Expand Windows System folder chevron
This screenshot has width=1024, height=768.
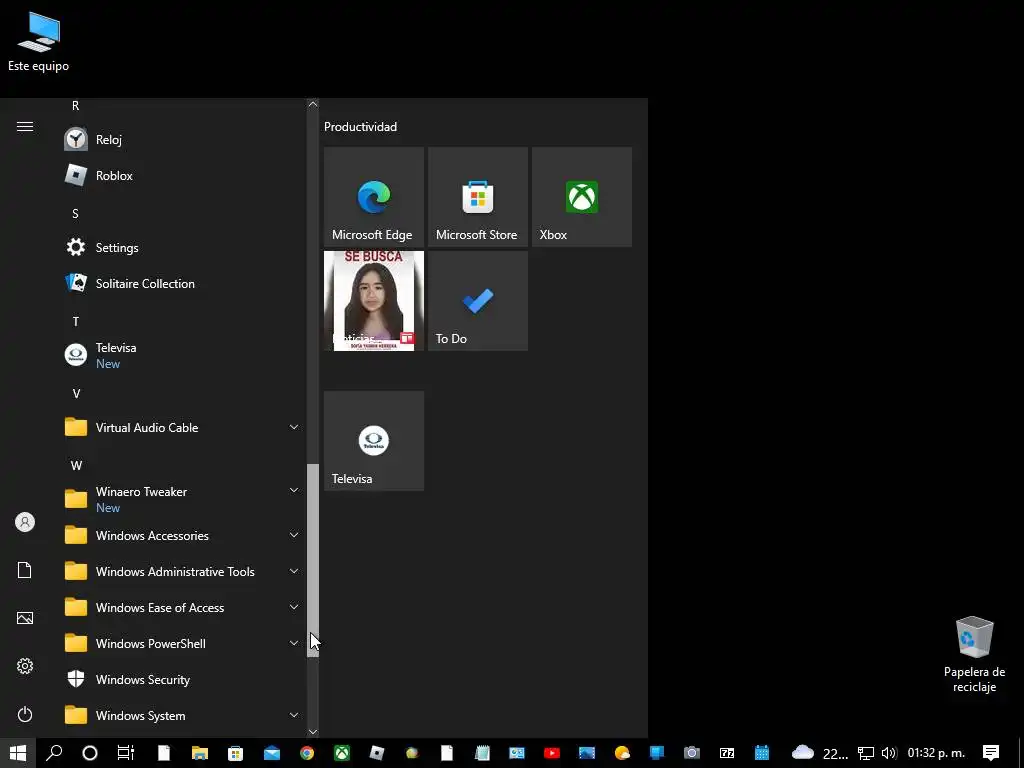click(294, 715)
